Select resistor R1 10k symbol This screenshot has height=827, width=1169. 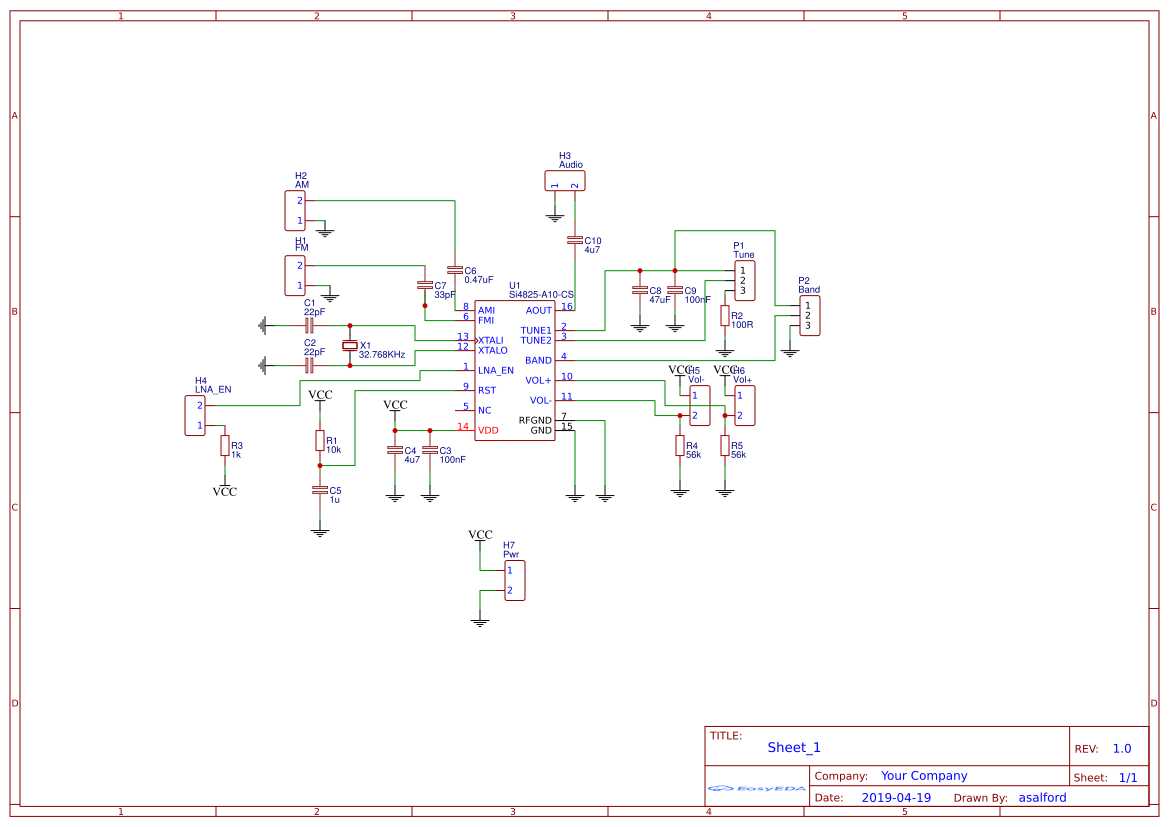pos(320,440)
